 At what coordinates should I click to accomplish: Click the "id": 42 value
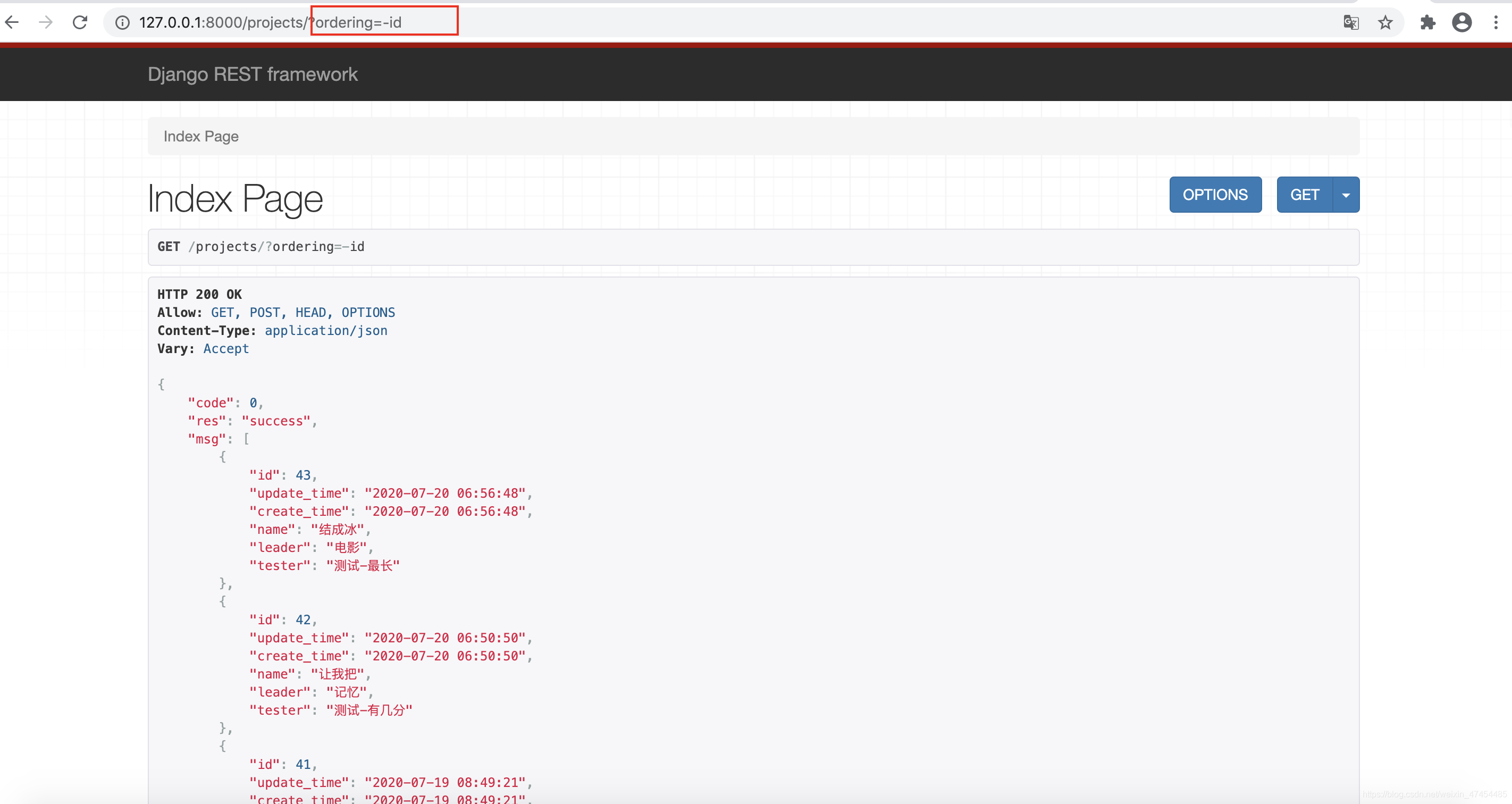(x=303, y=619)
